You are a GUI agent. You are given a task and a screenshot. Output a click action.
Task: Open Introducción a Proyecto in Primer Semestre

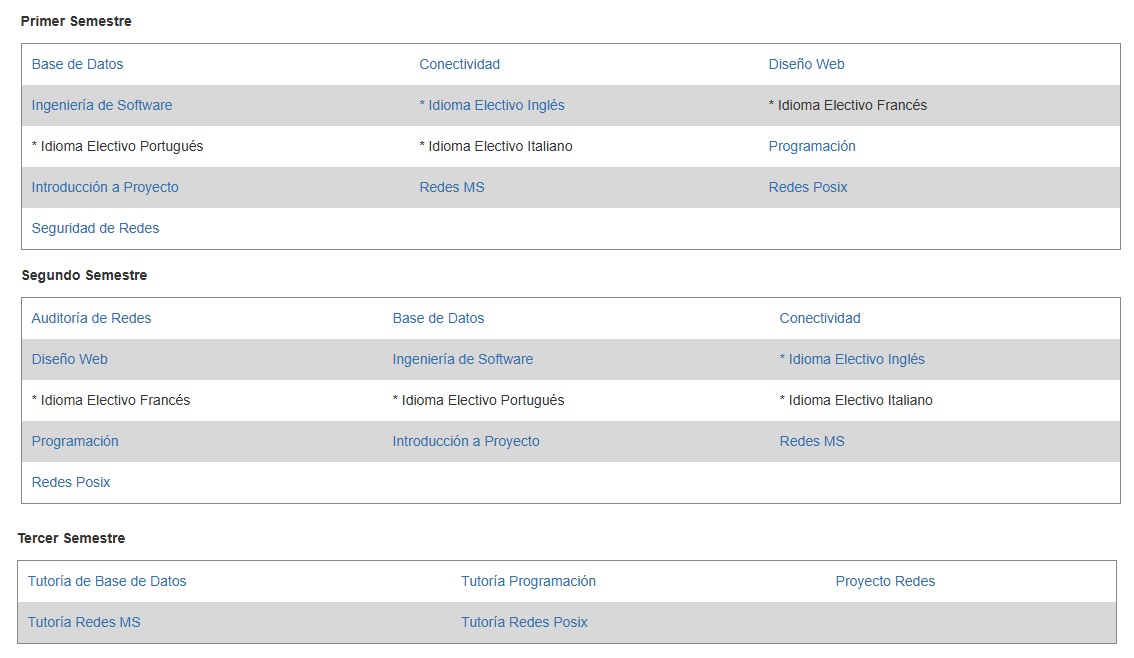tap(105, 187)
